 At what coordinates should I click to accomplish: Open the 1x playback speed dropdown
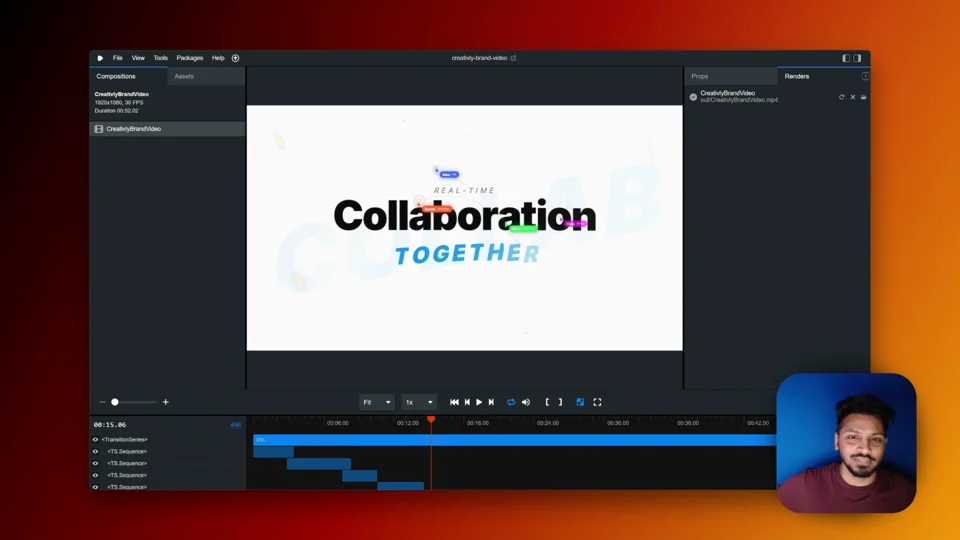pyautogui.click(x=419, y=402)
